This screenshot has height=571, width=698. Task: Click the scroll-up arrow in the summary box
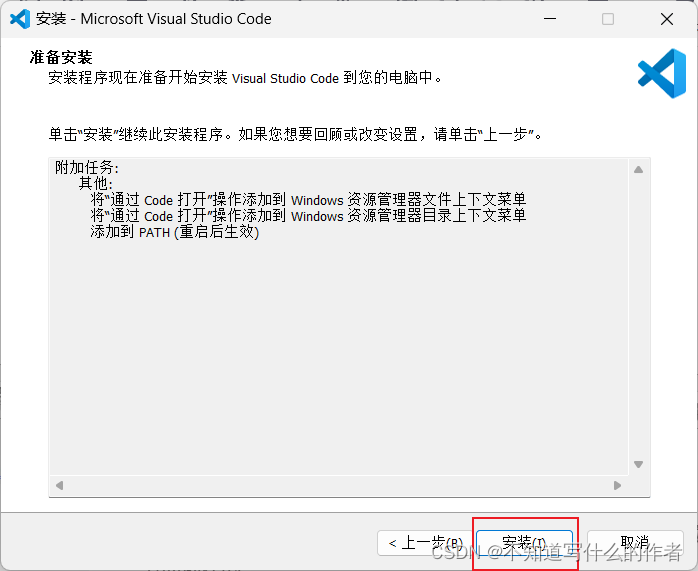[638, 170]
